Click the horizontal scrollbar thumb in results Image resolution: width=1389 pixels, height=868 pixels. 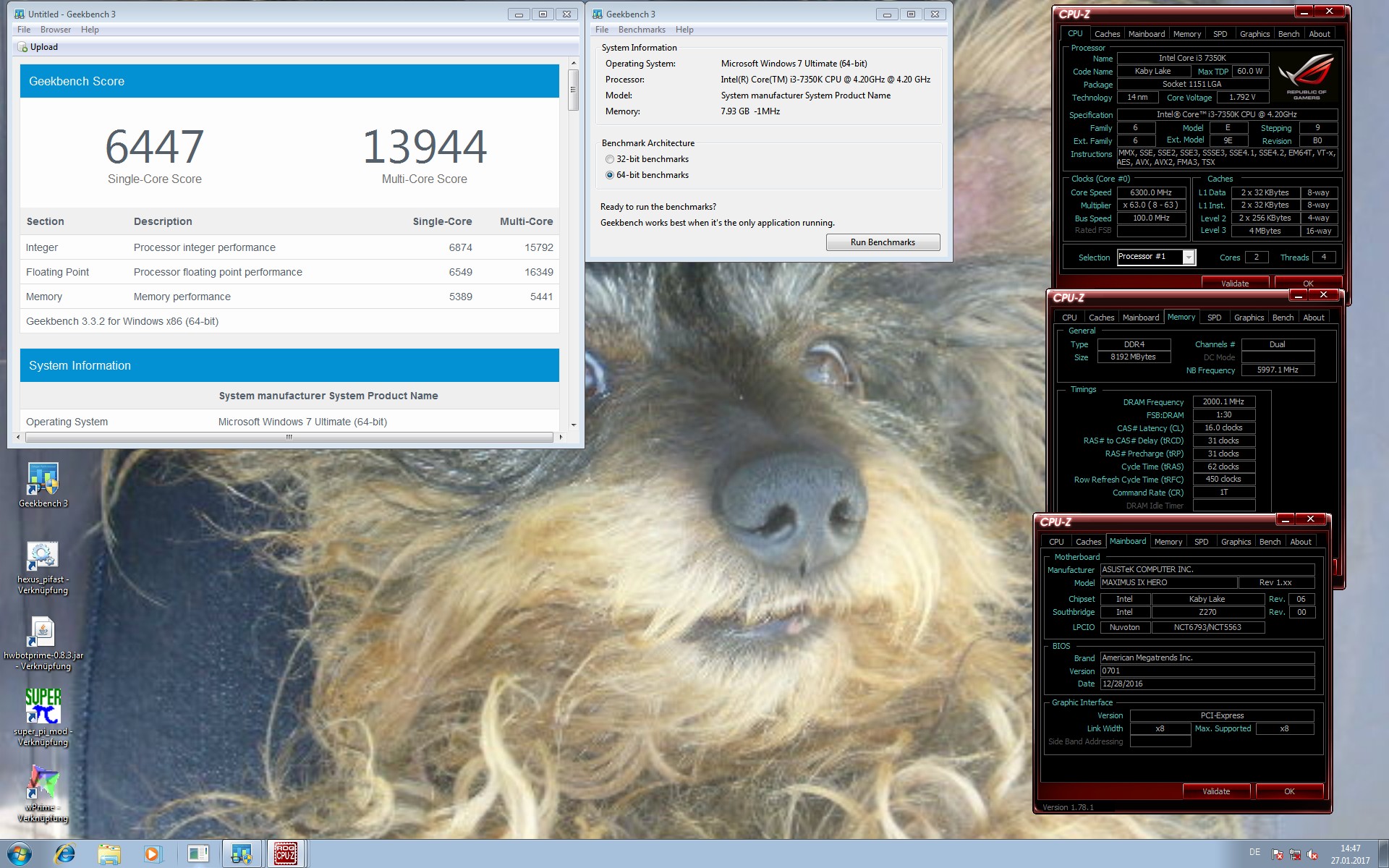(x=289, y=437)
